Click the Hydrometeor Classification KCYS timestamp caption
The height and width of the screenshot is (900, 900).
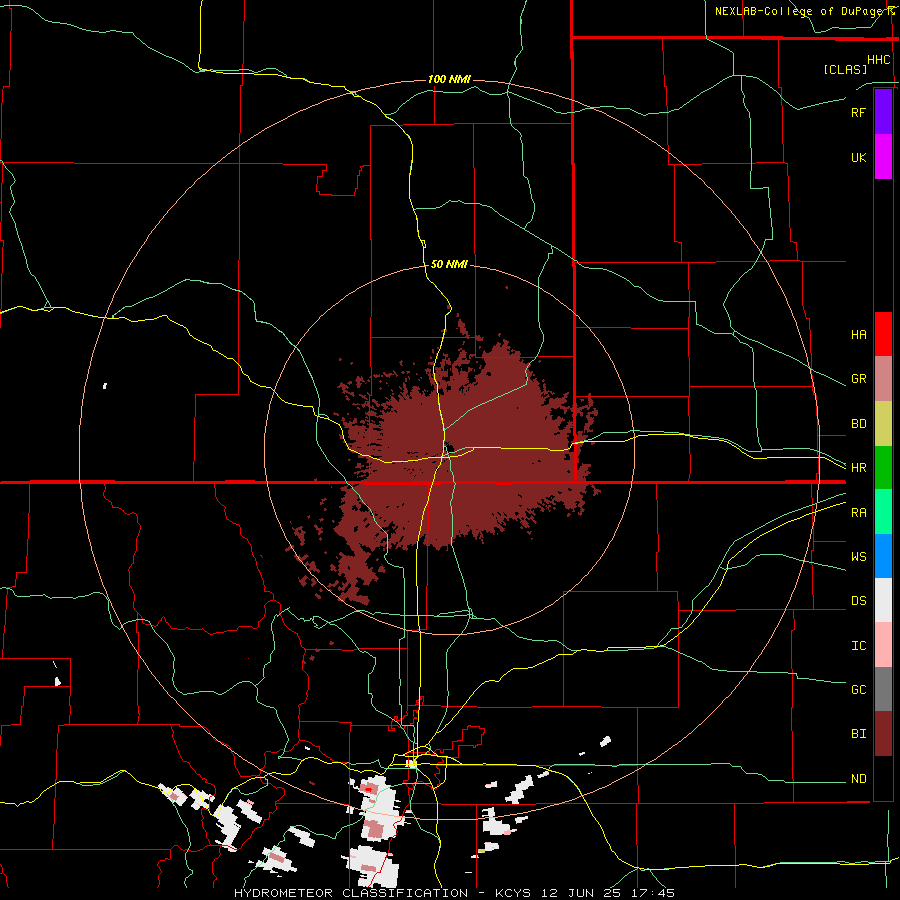[x=454, y=893]
